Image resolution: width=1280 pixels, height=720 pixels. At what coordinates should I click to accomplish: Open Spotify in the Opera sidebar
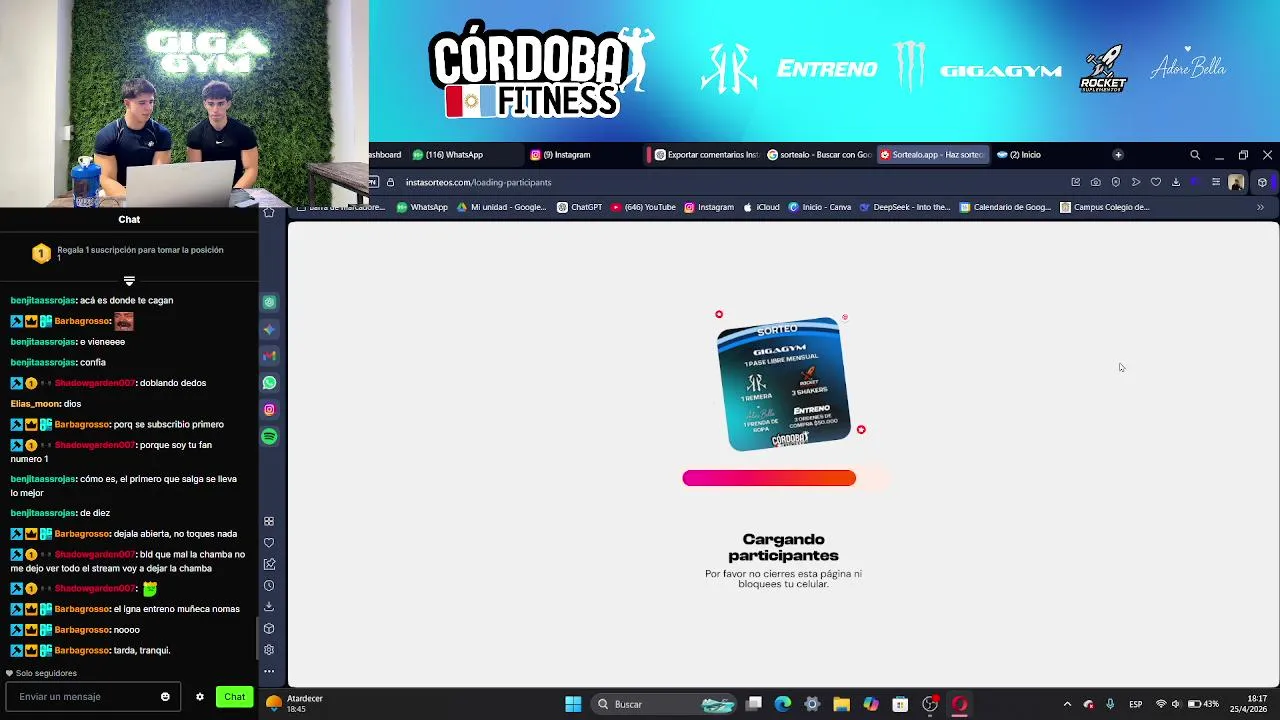click(269, 437)
